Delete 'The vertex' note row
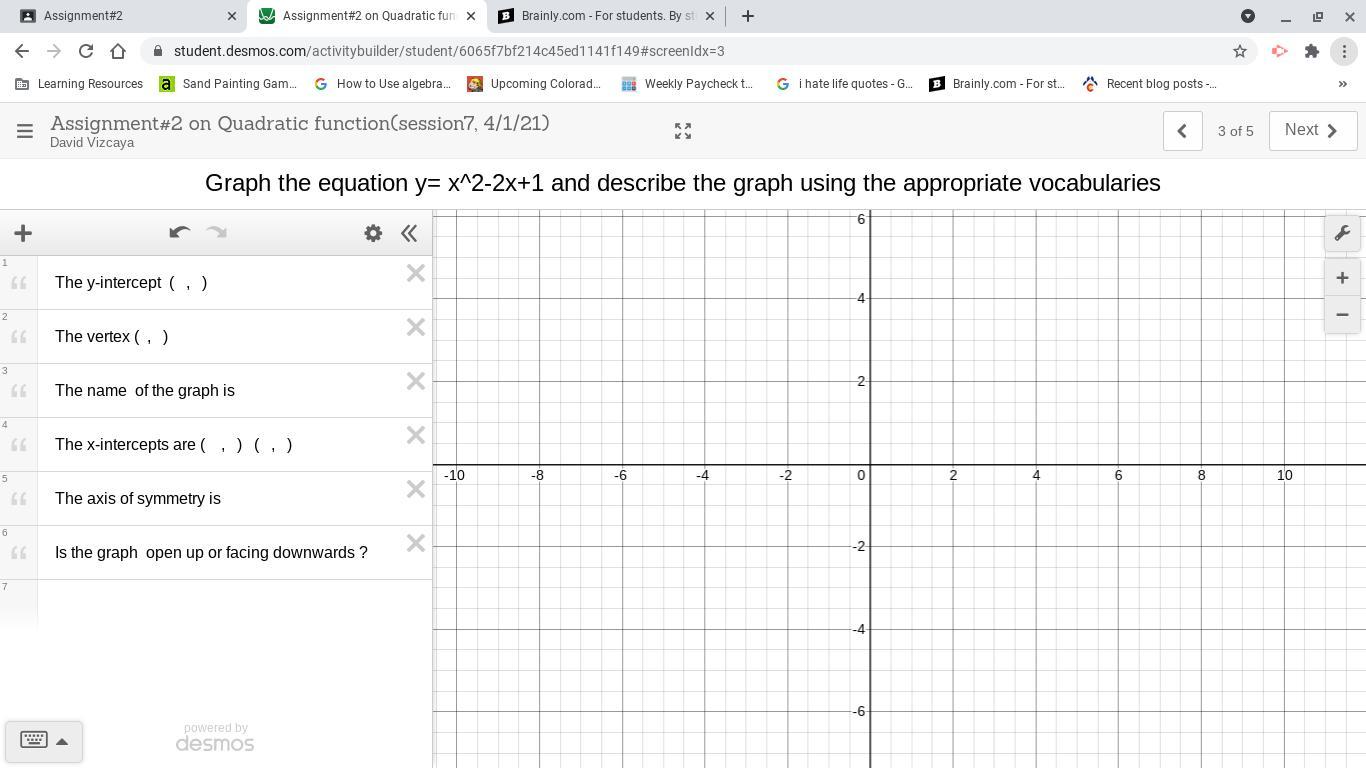 click(415, 327)
